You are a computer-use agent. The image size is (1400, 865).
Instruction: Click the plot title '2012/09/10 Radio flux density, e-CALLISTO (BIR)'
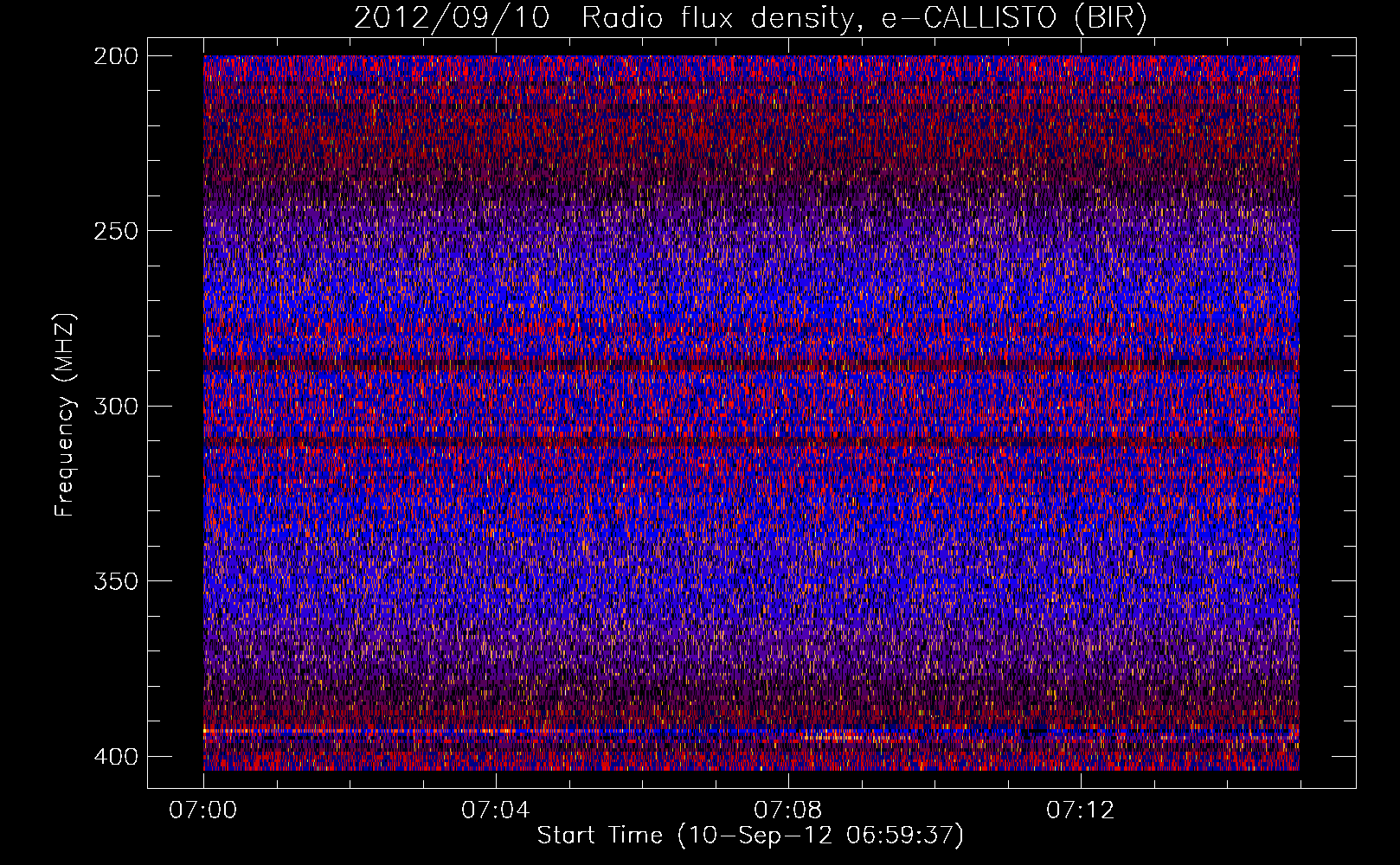[750, 18]
